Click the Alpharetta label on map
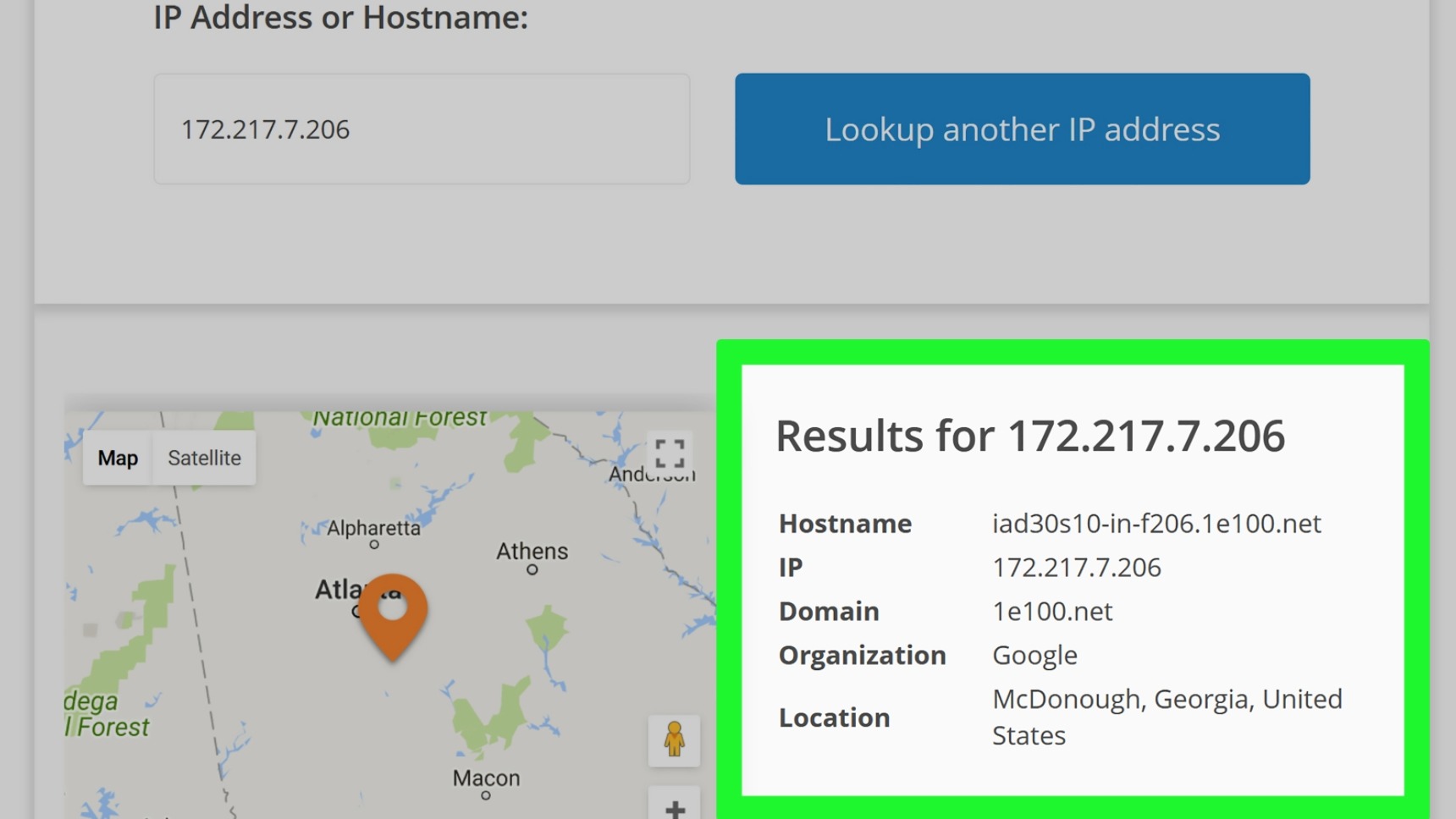The image size is (1456, 819). [x=373, y=528]
